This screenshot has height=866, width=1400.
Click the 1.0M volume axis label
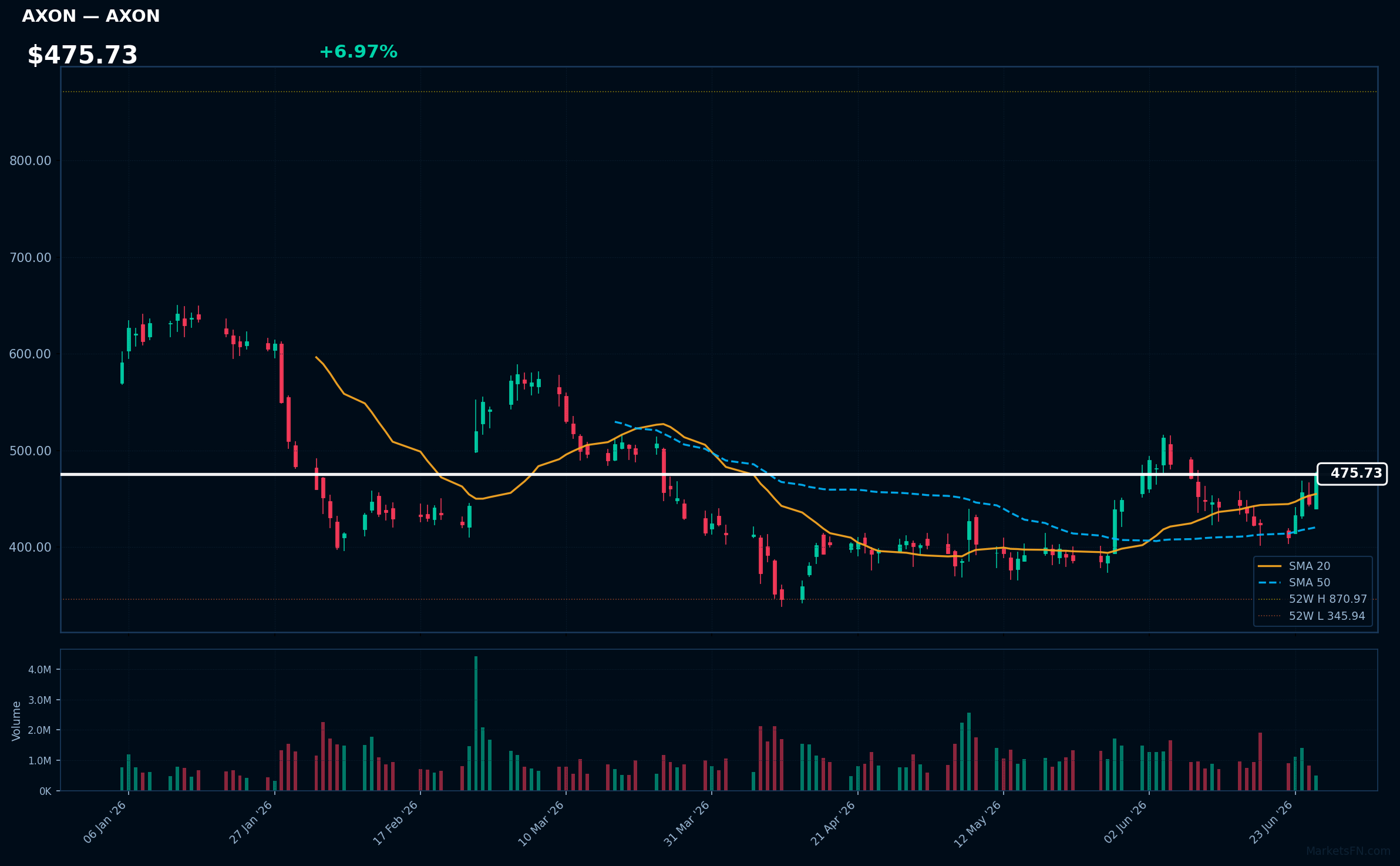pos(40,760)
